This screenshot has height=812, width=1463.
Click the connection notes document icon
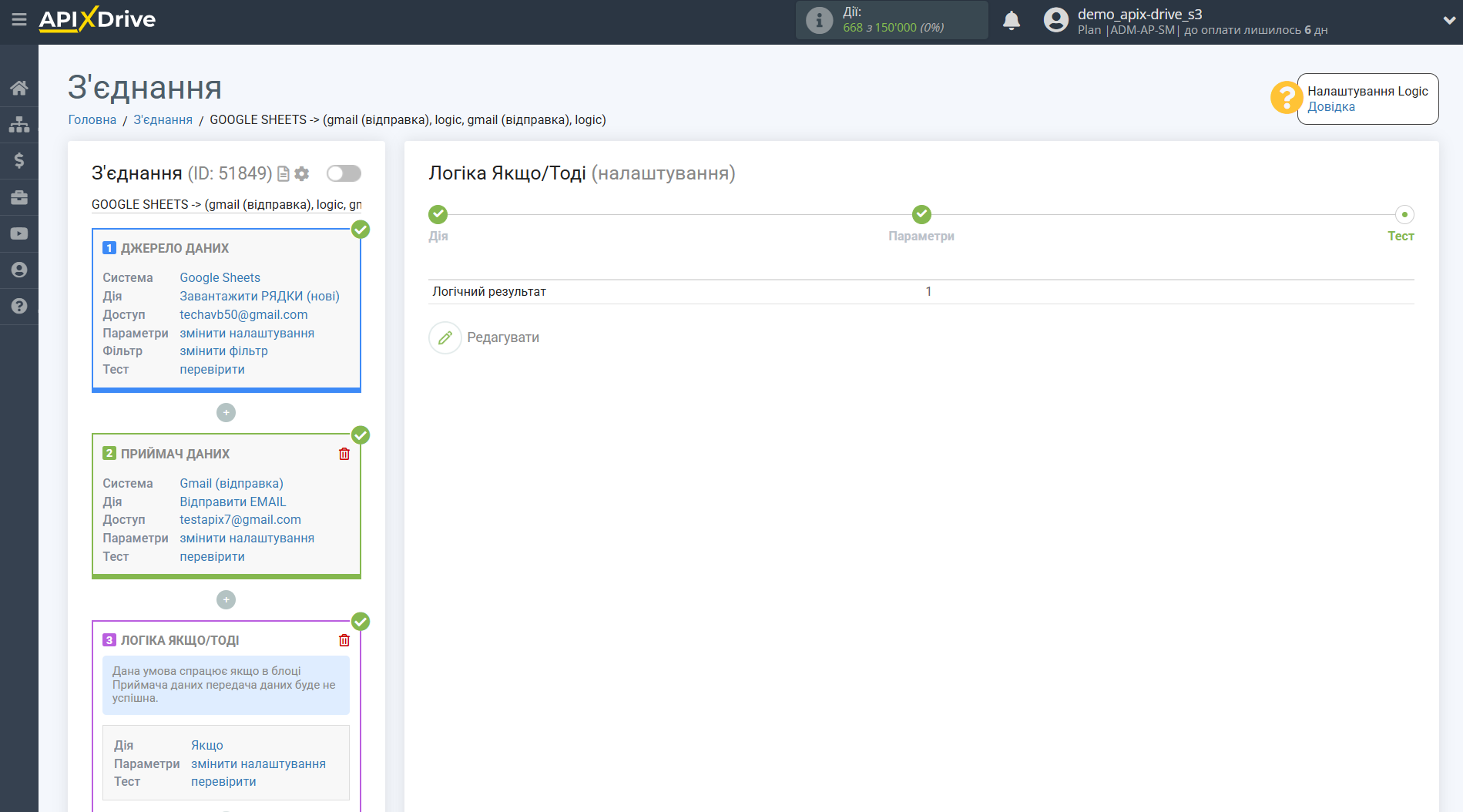coord(284,174)
